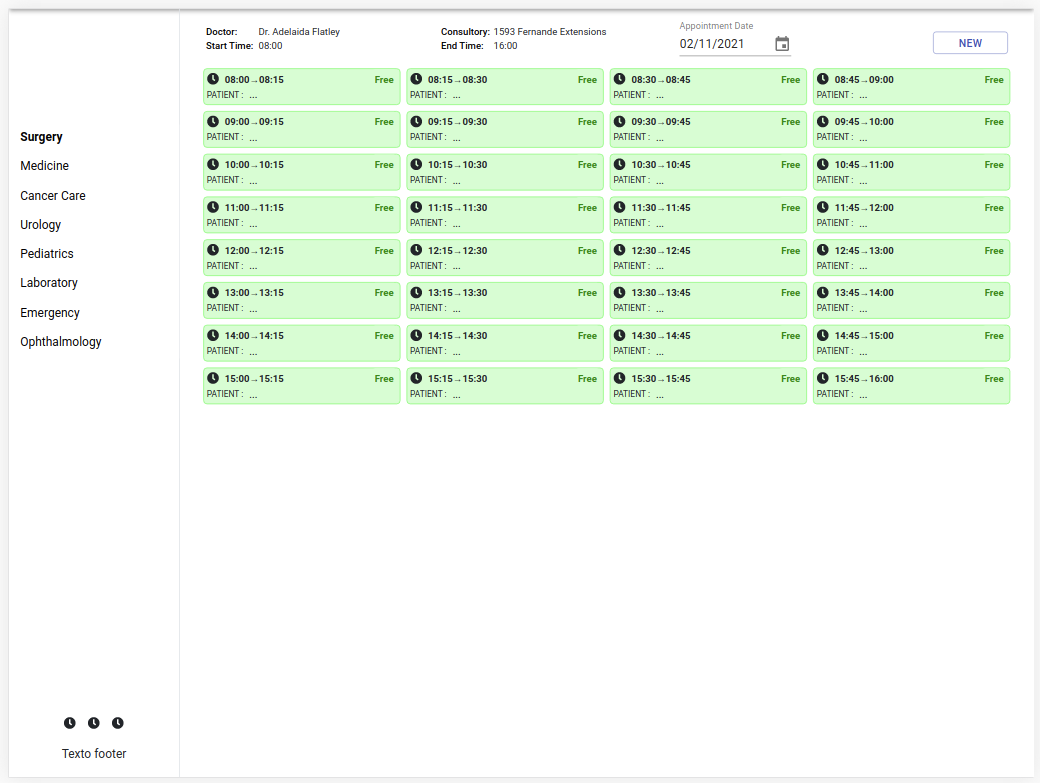Screen dimensions: 1040x783
Task: Select the Surgery department
Action: pyautogui.click(x=41, y=137)
